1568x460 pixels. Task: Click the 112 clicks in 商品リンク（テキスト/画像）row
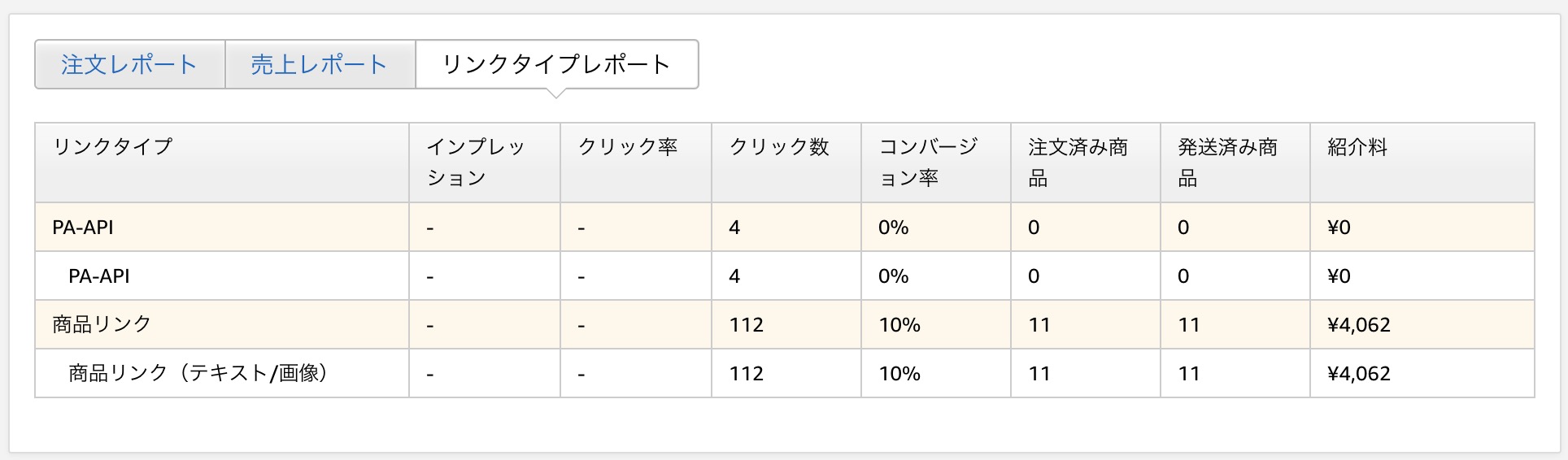747,374
